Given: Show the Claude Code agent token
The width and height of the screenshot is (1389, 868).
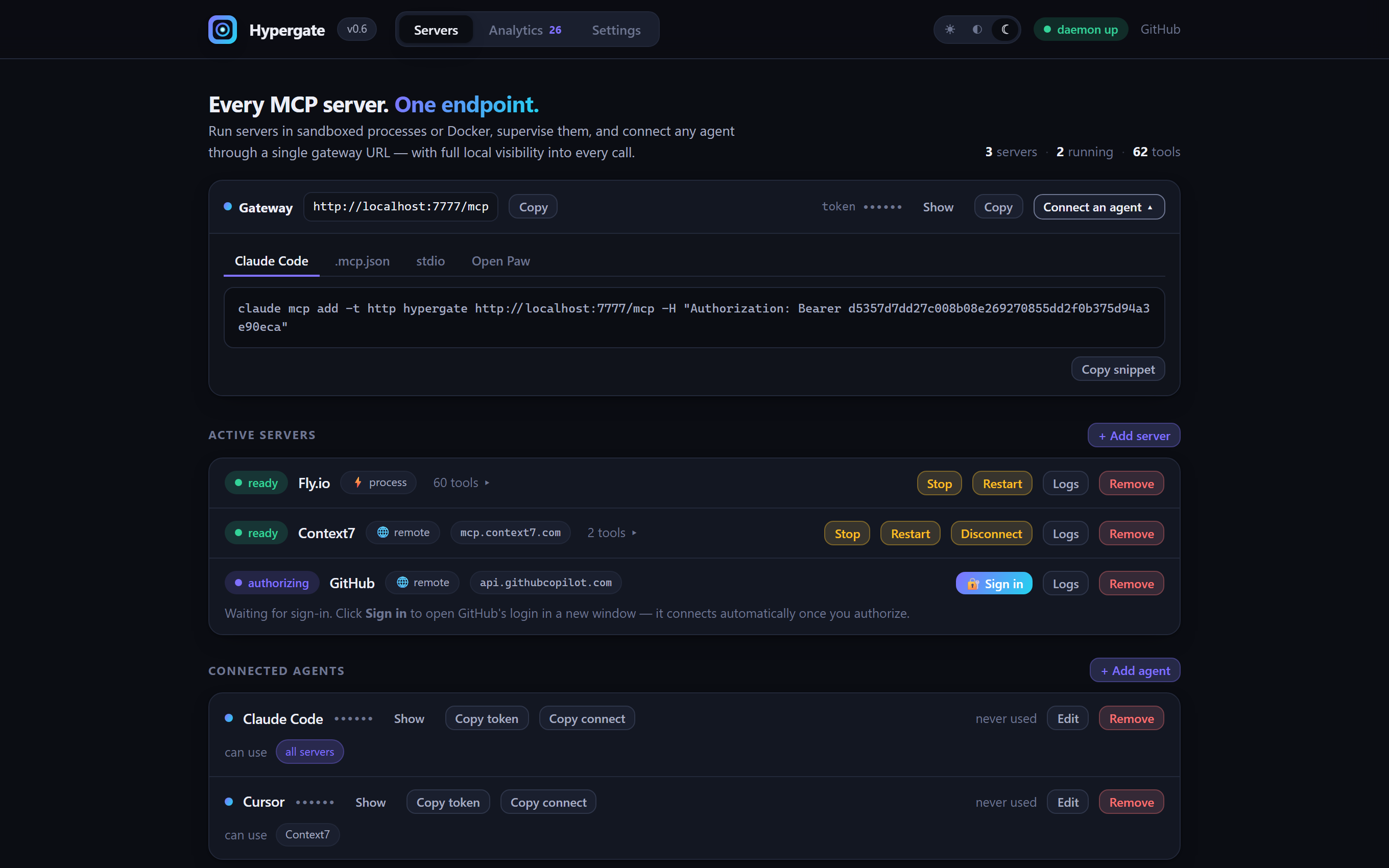Looking at the screenshot, I should pos(409,719).
